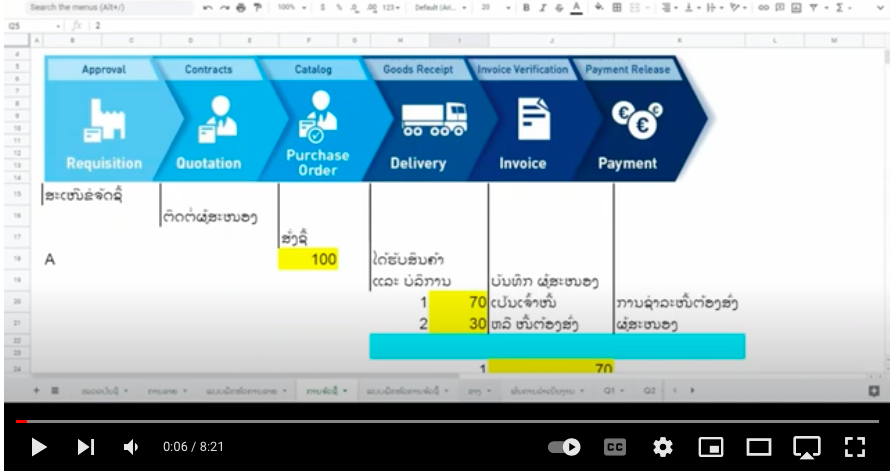The height and width of the screenshot is (473, 890).
Task: Open the zoom level 100% dropdown
Action: 292,7
